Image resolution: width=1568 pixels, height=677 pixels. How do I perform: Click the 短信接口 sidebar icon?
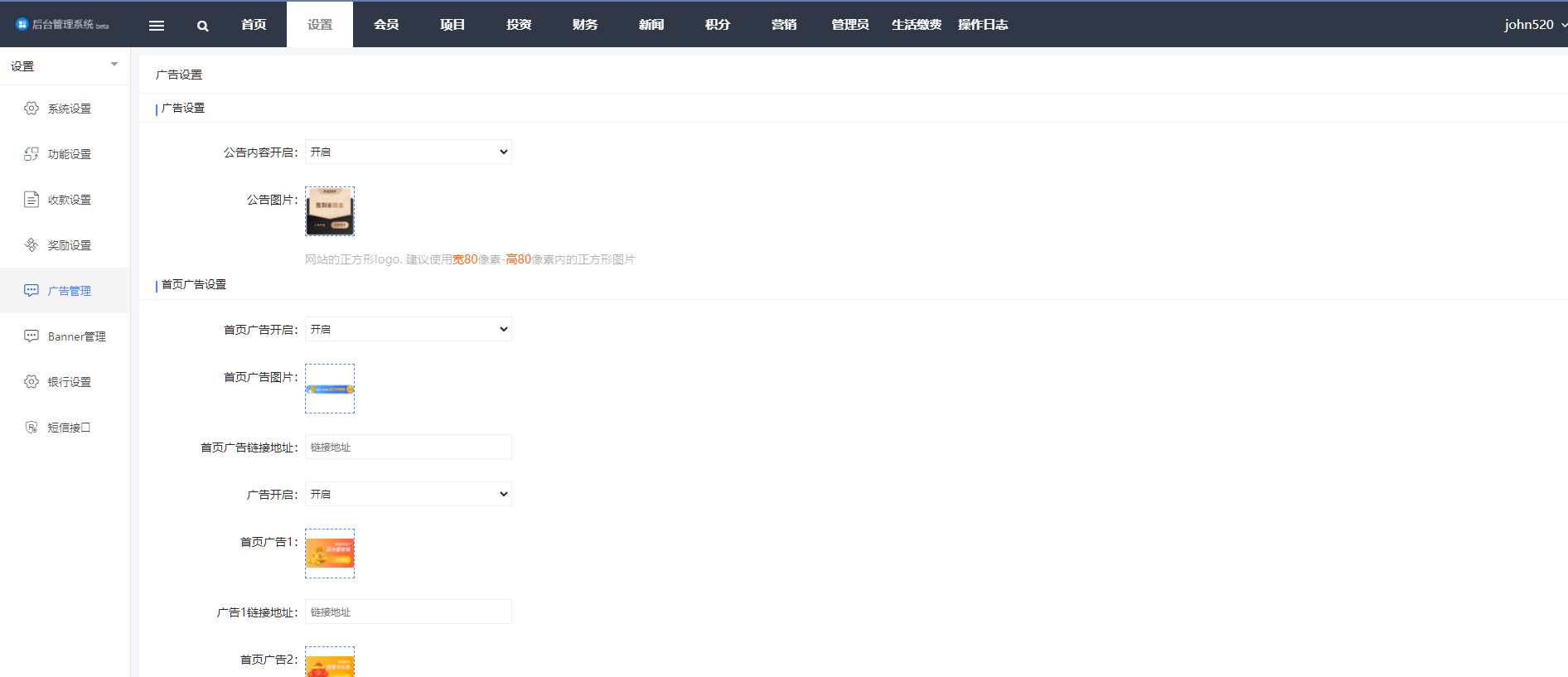31,428
